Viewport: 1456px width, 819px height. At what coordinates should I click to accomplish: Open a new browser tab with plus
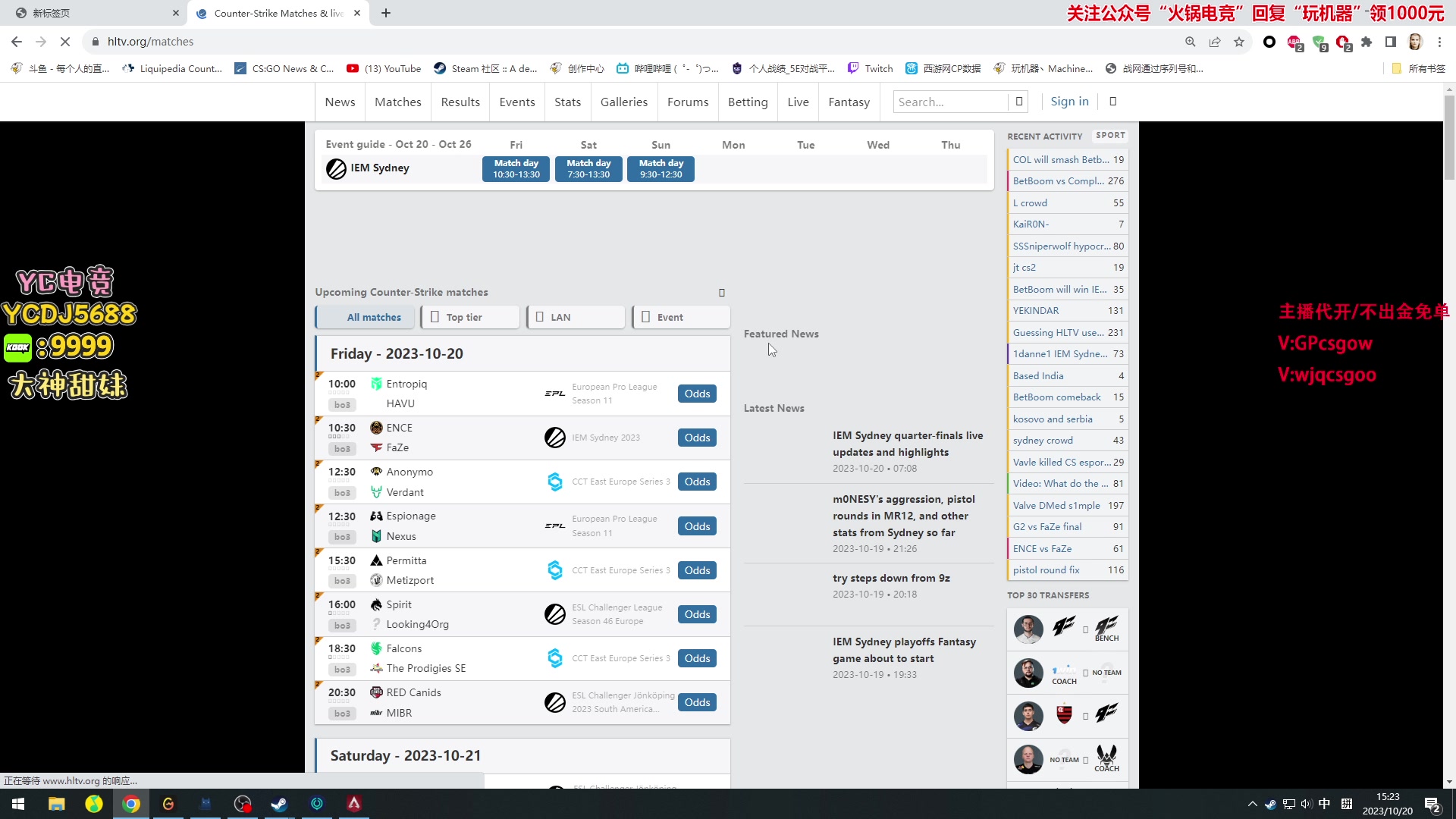pyautogui.click(x=386, y=13)
